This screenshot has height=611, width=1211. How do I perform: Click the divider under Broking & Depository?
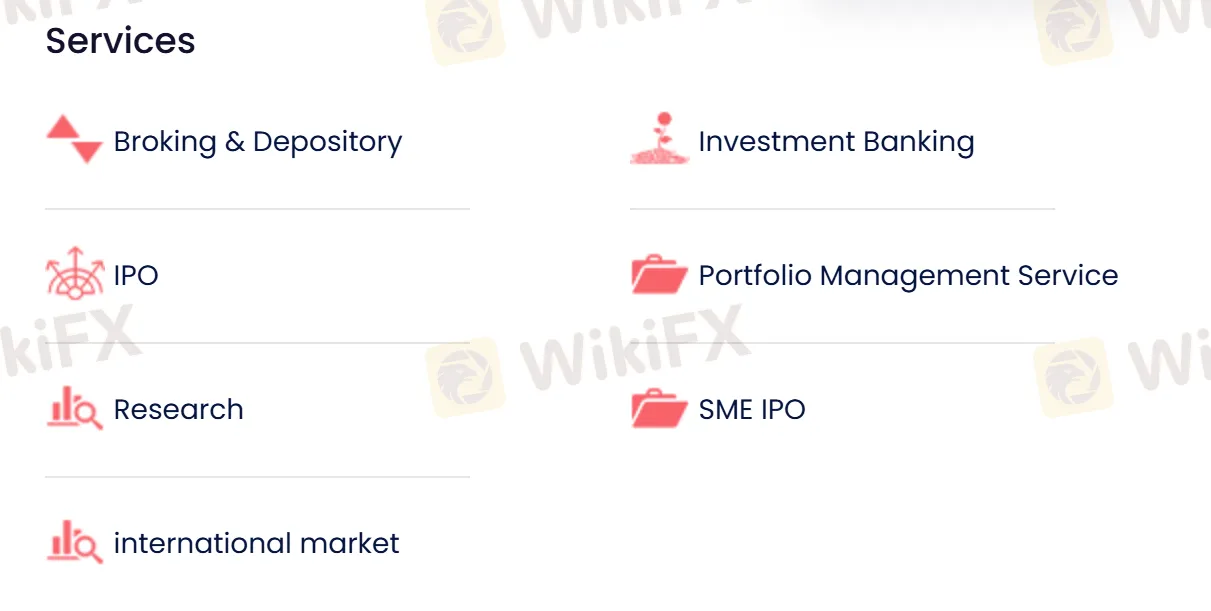click(x=257, y=209)
